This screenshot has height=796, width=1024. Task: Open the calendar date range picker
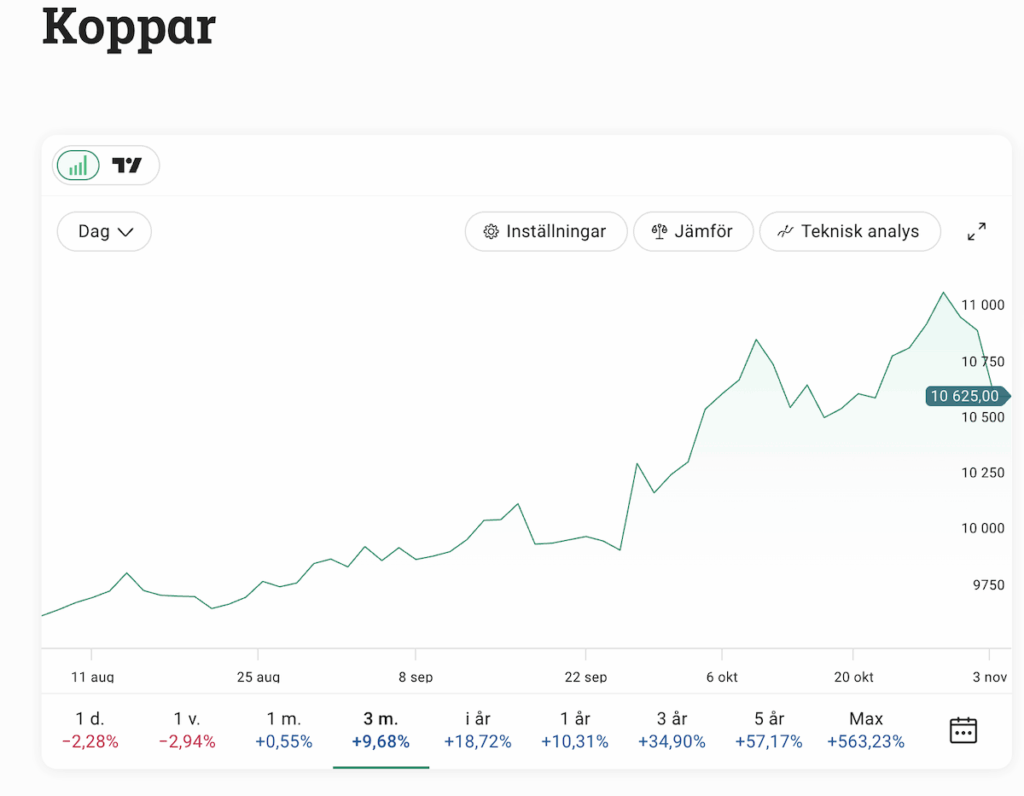[962, 730]
